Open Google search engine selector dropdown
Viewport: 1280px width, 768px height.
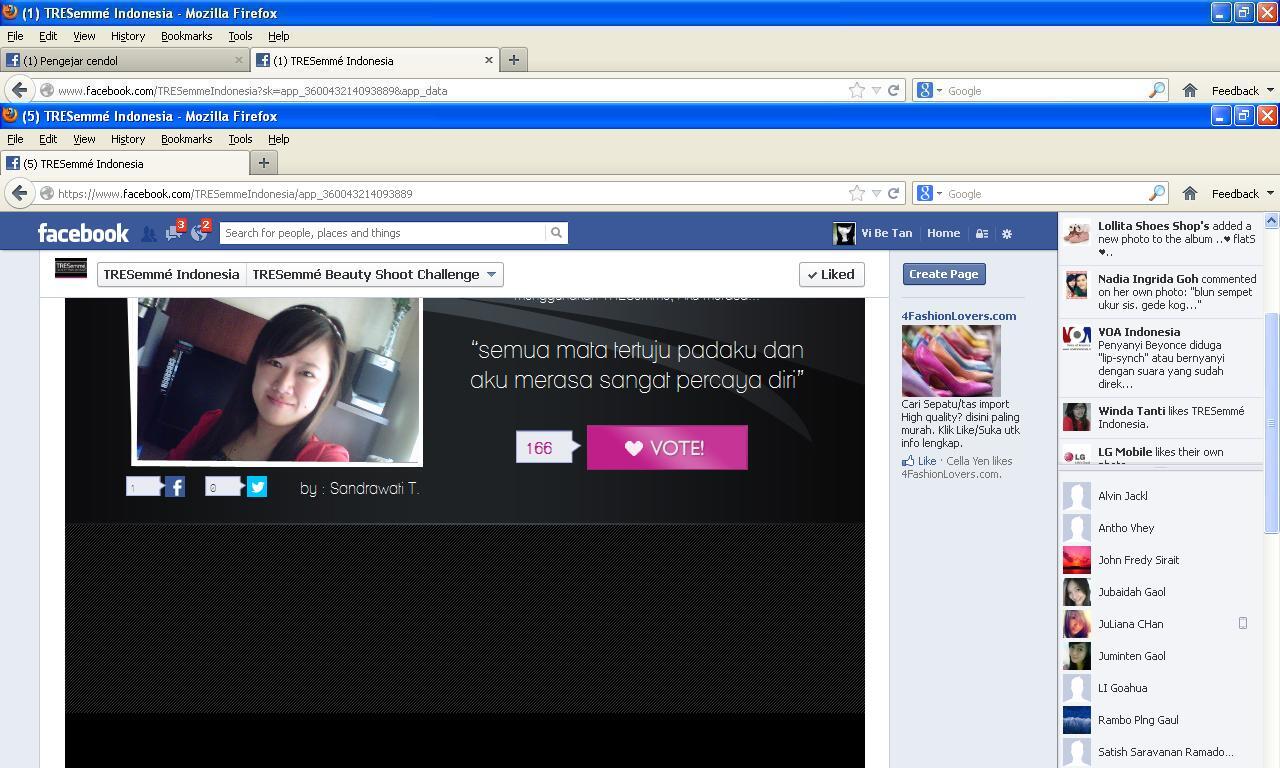[929, 194]
